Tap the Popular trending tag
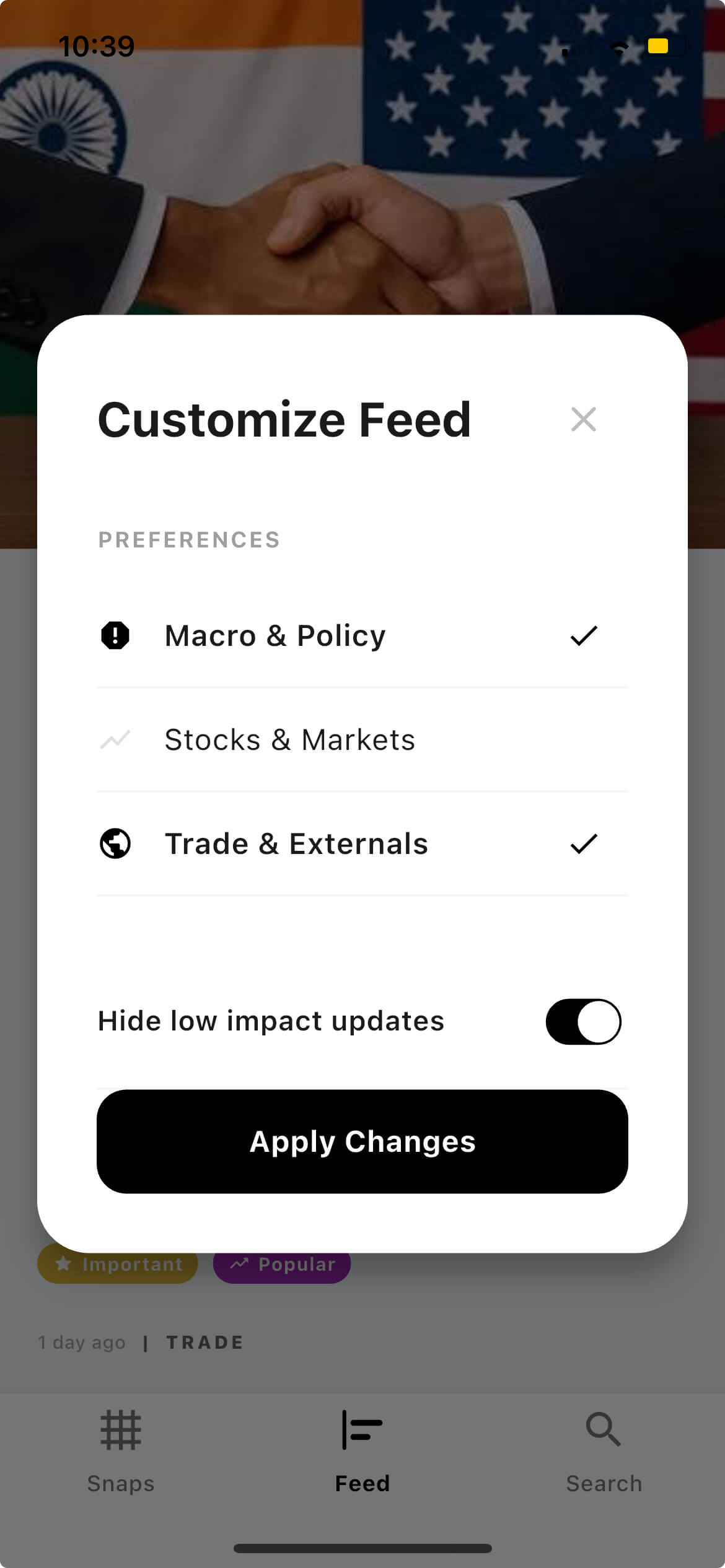Viewport: 725px width, 1568px height. pyautogui.click(x=282, y=1265)
